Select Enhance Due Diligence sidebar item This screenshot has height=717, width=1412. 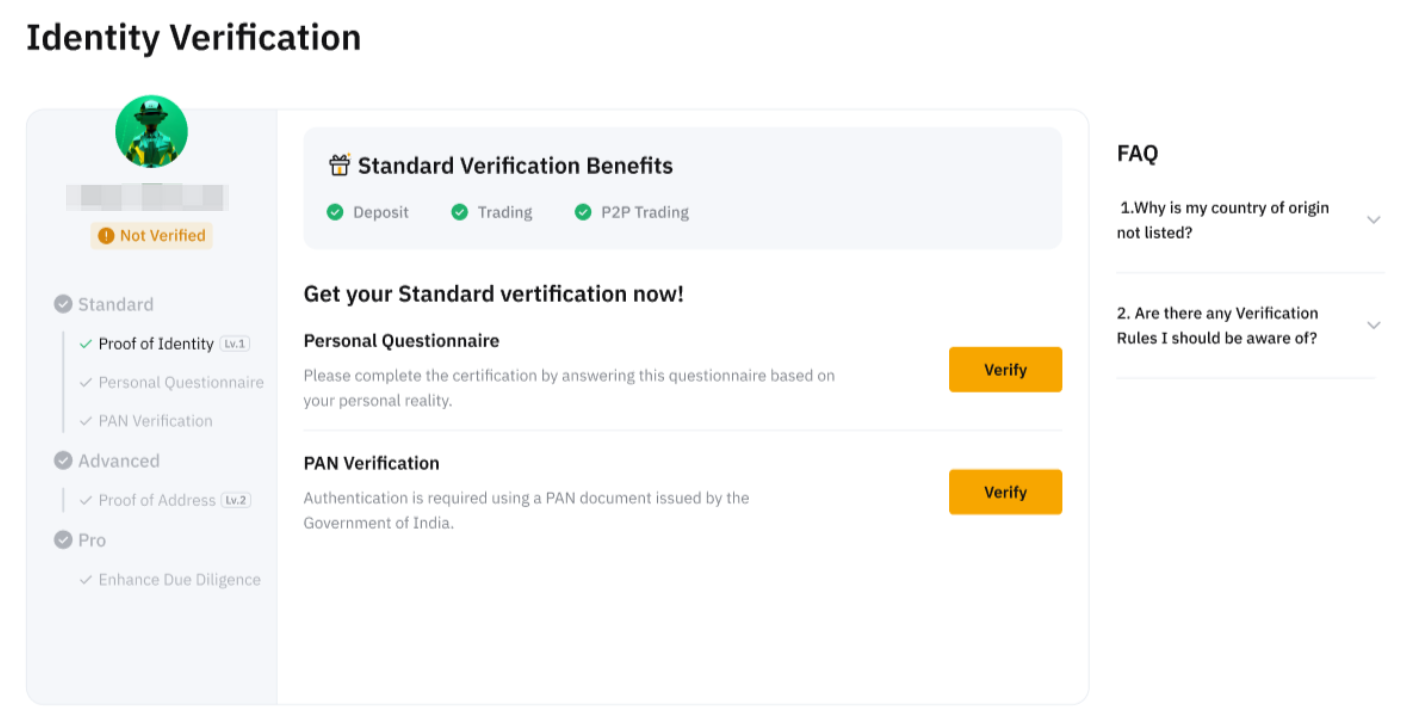[178, 579]
